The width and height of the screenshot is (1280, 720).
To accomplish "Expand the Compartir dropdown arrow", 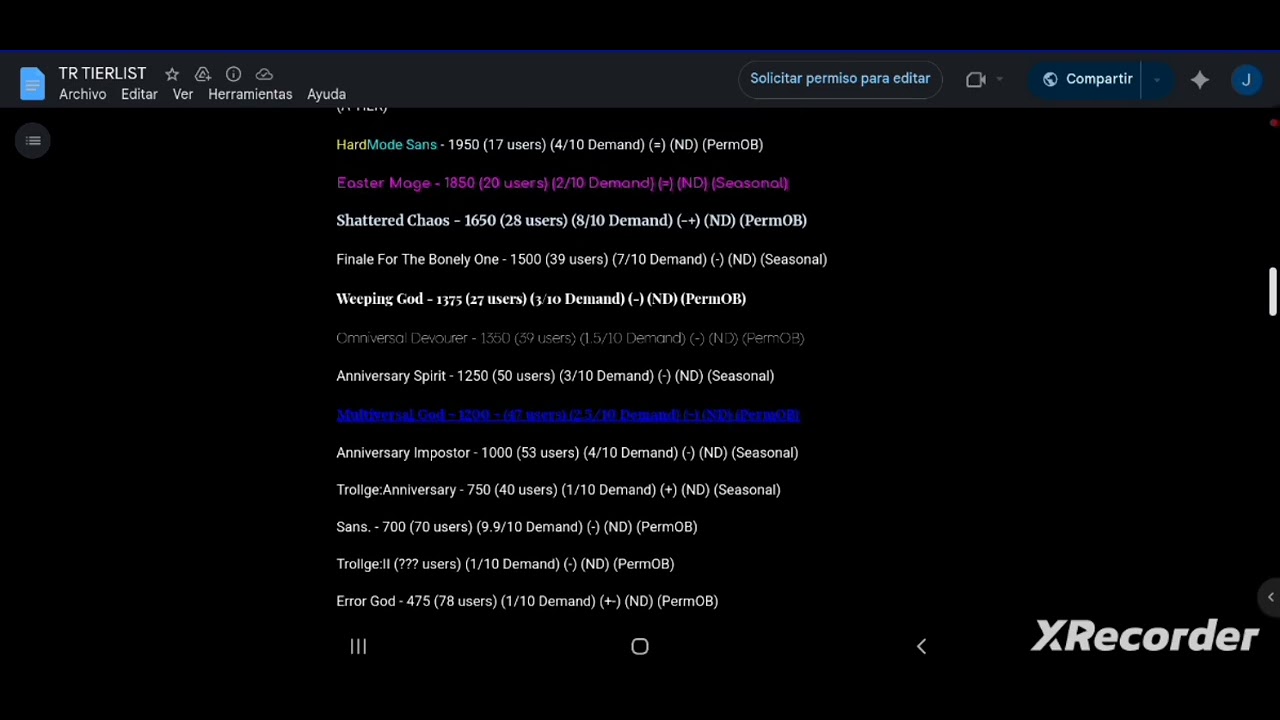I will pos(1157,80).
